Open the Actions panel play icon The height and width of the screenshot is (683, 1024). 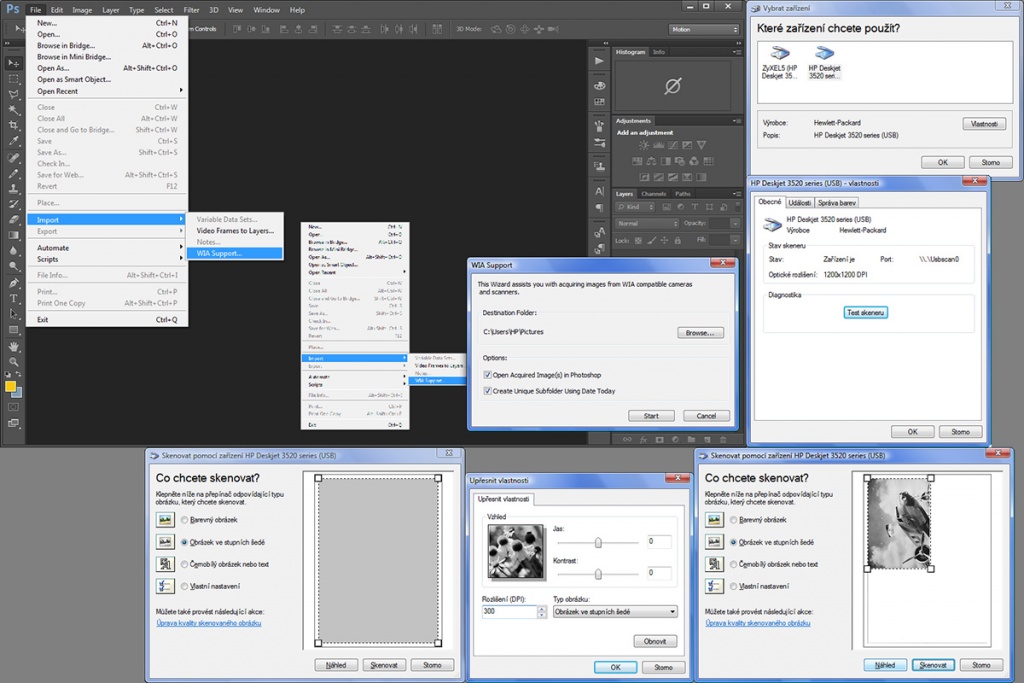click(x=599, y=61)
